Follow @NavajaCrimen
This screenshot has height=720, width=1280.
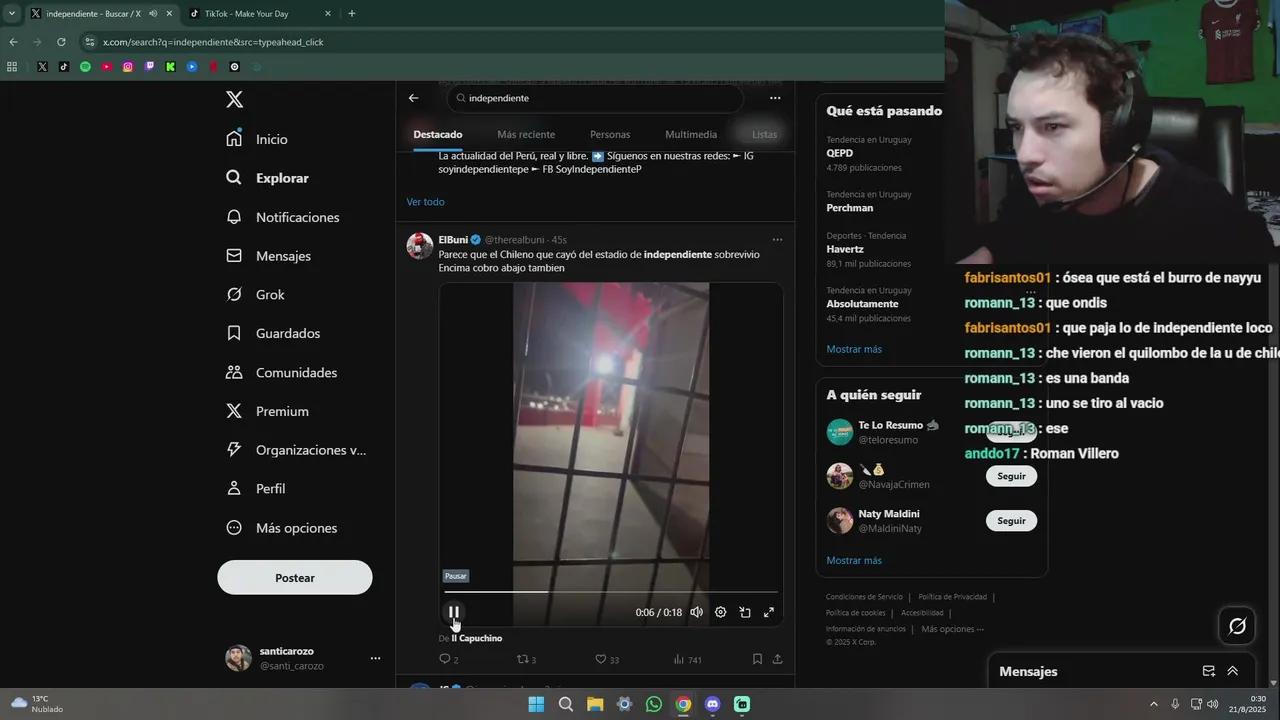tap(1011, 476)
